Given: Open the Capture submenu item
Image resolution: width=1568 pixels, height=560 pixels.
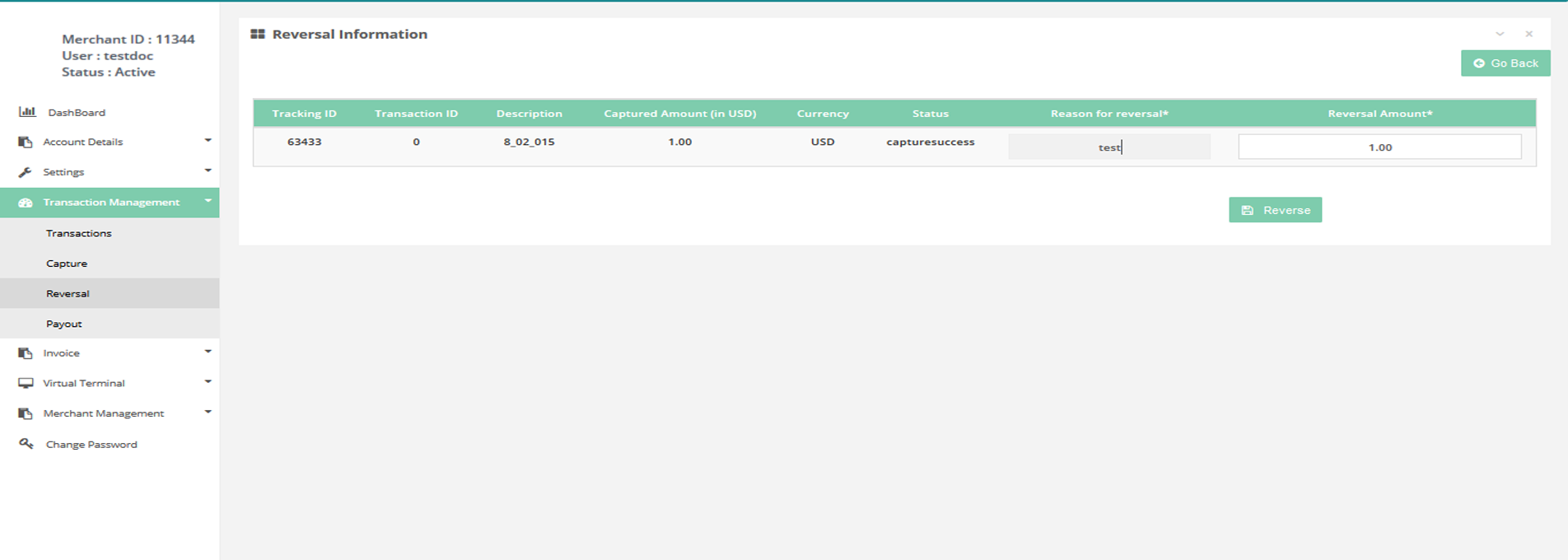Looking at the screenshot, I should (67, 264).
